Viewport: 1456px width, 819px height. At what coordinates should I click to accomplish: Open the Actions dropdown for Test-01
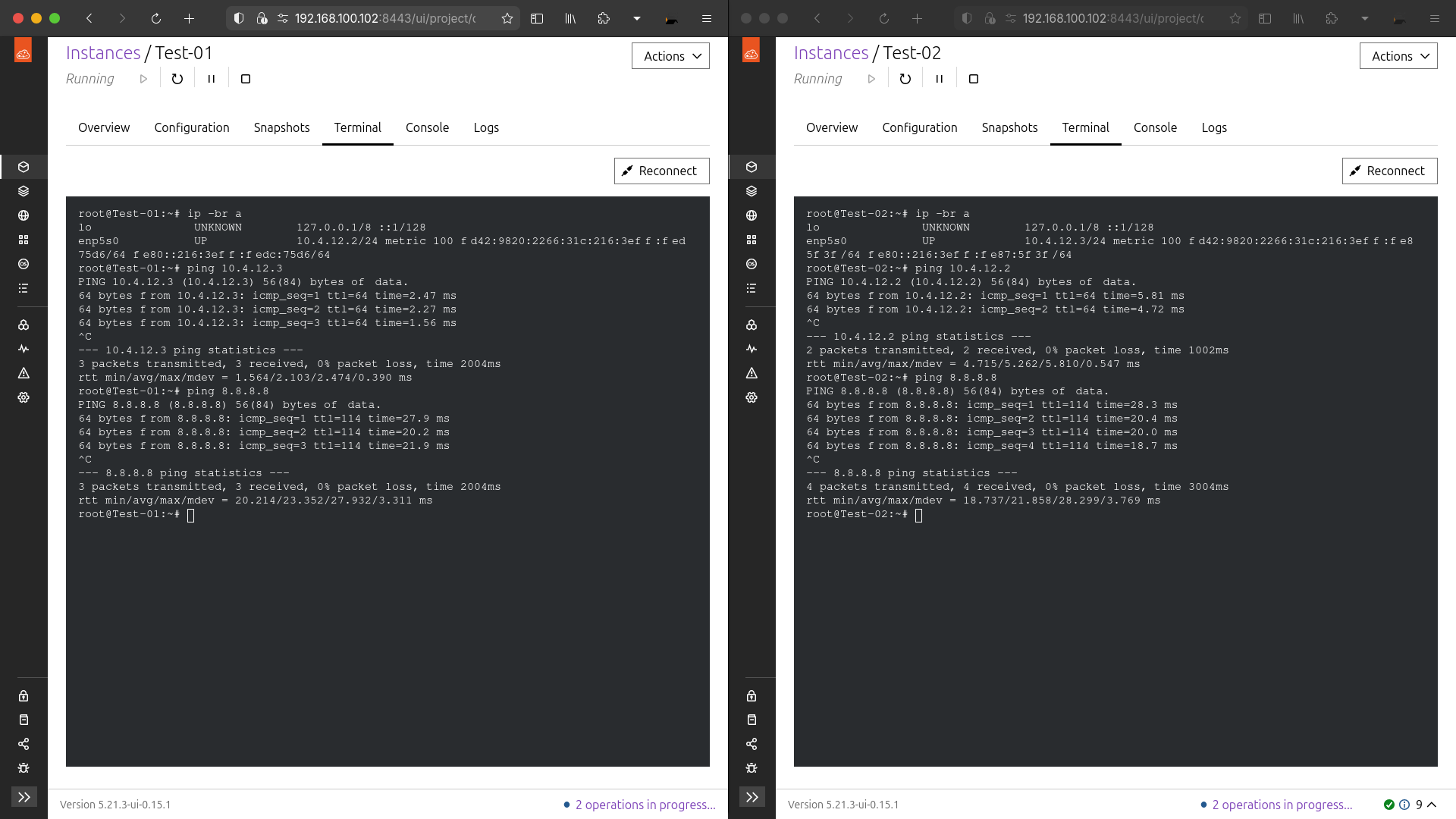pyautogui.click(x=670, y=55)
